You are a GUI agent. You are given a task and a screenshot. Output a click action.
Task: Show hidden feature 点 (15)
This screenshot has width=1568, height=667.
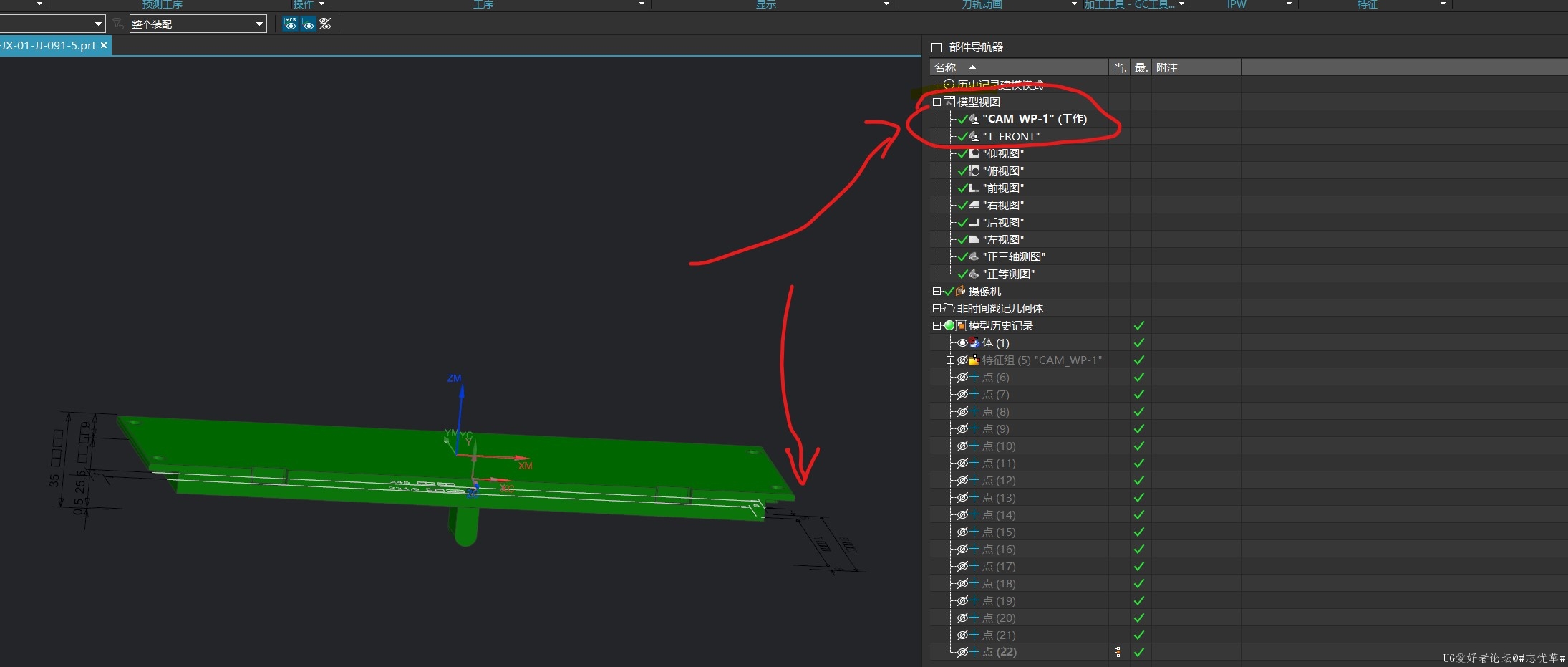coord(962,532)
